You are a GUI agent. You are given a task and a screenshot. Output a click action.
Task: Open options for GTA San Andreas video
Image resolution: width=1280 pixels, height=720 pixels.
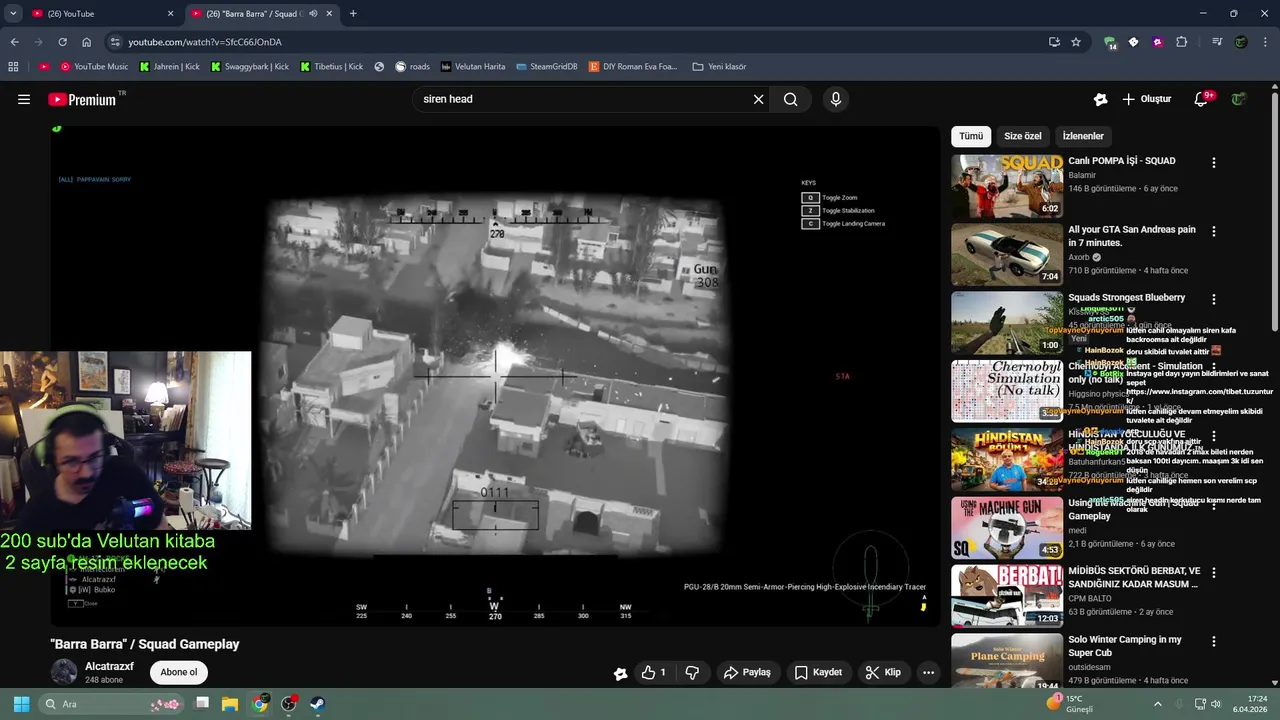[1214, 231]
